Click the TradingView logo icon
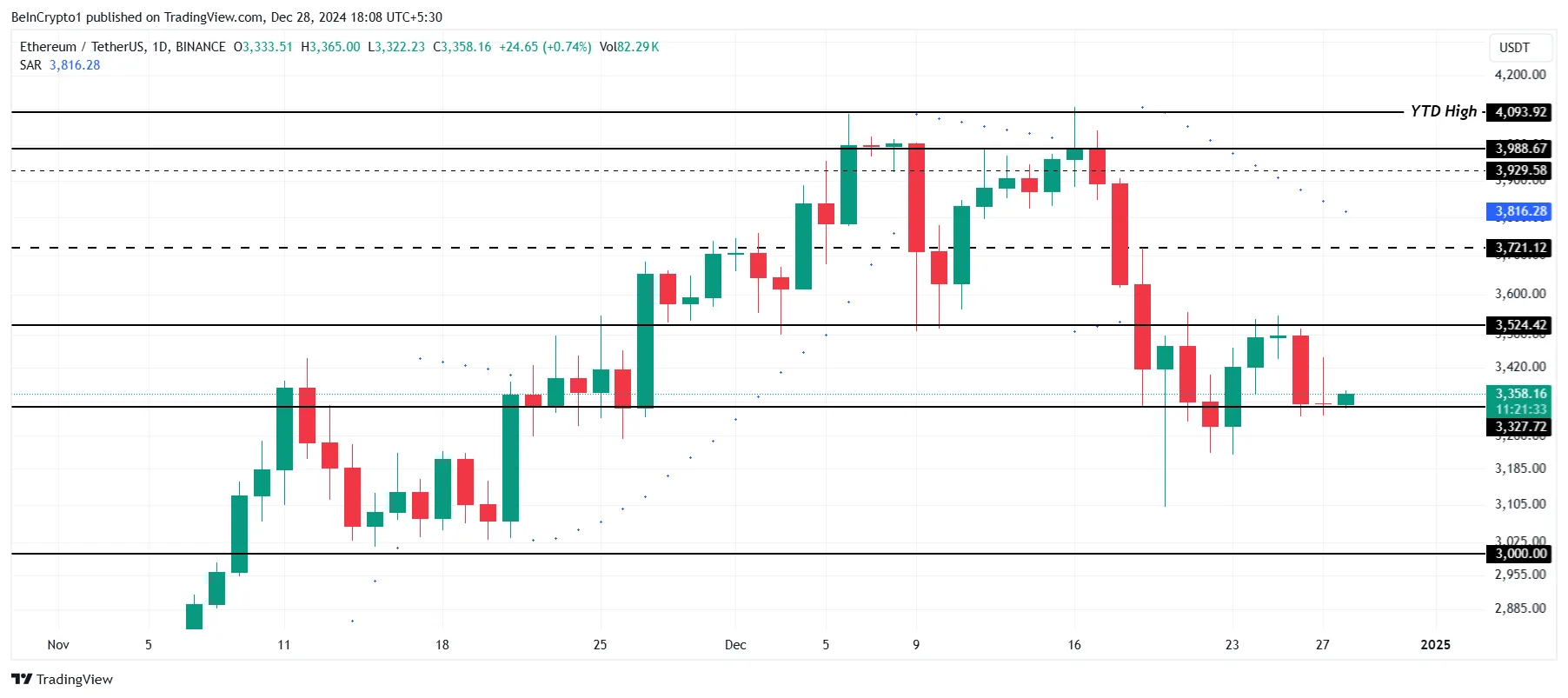The width and height of the screenshot is (1568, 698). click(22, 679)
